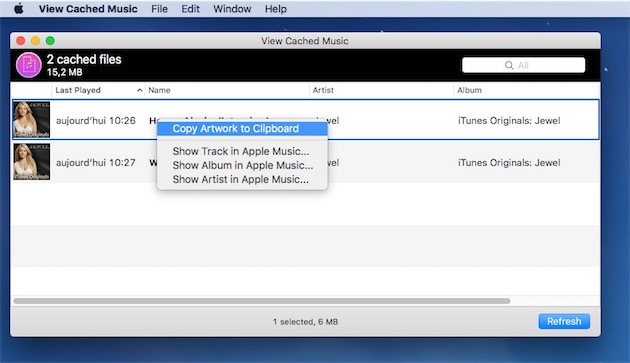The image size is (630, 363).
Task: Zoom window with green button
Action: pos(50,41)
